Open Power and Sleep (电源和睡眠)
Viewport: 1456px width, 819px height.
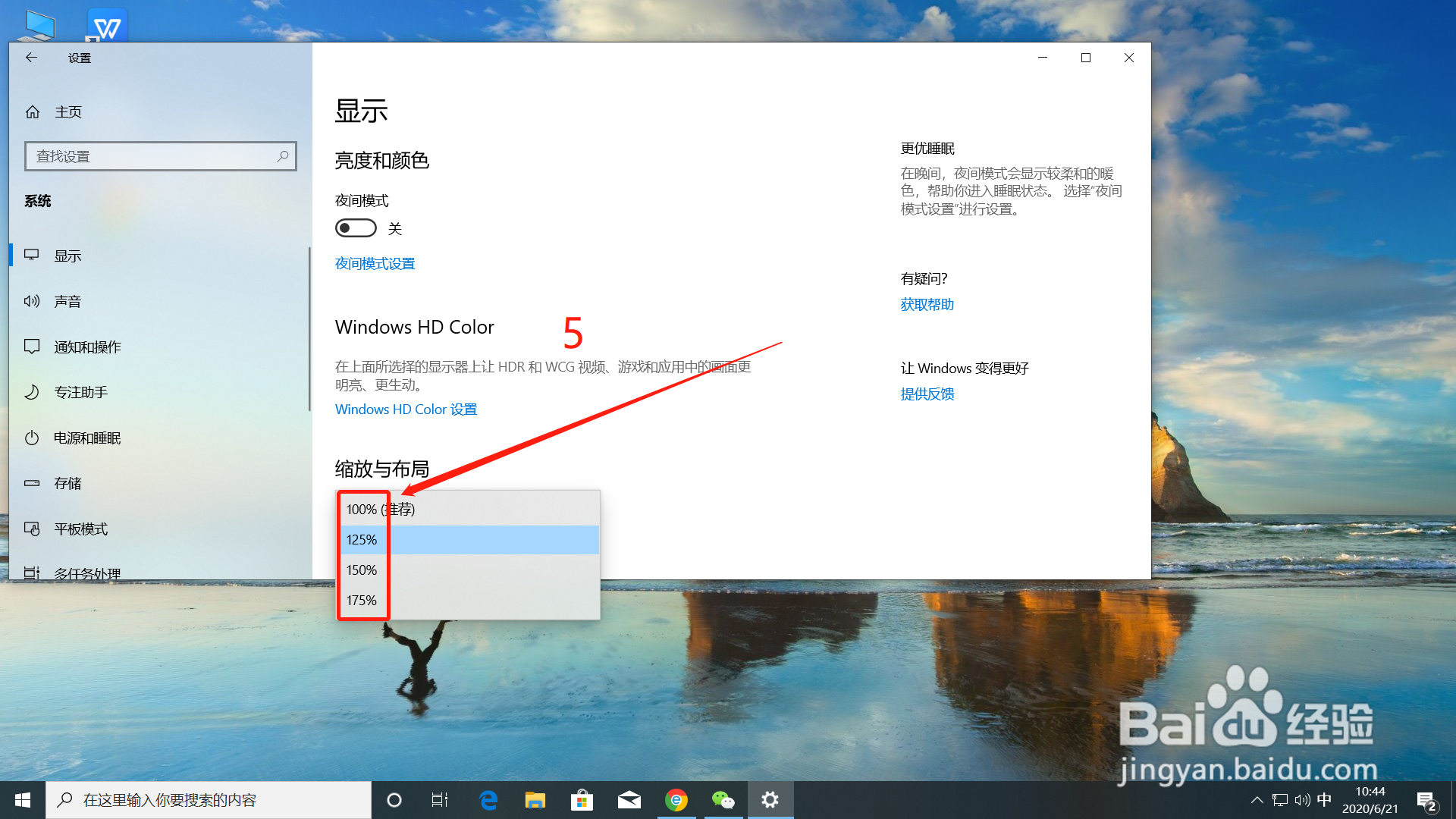86,438
